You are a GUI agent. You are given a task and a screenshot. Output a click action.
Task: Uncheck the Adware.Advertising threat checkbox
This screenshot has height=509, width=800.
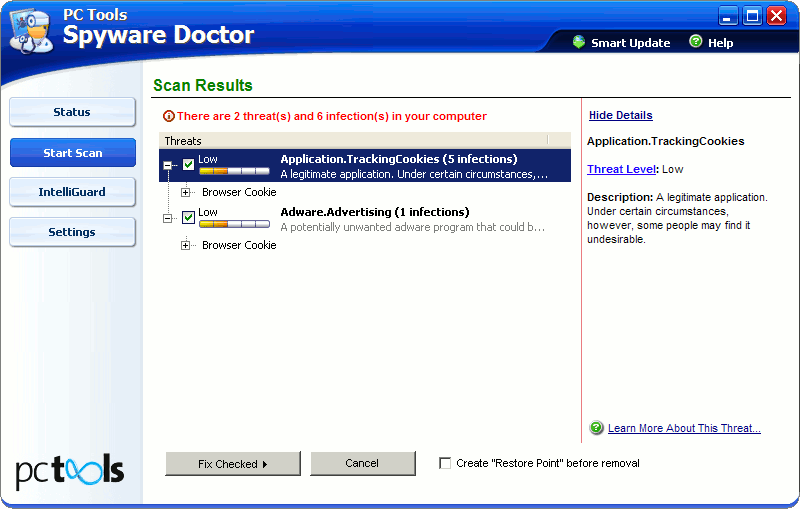[188, 217]
